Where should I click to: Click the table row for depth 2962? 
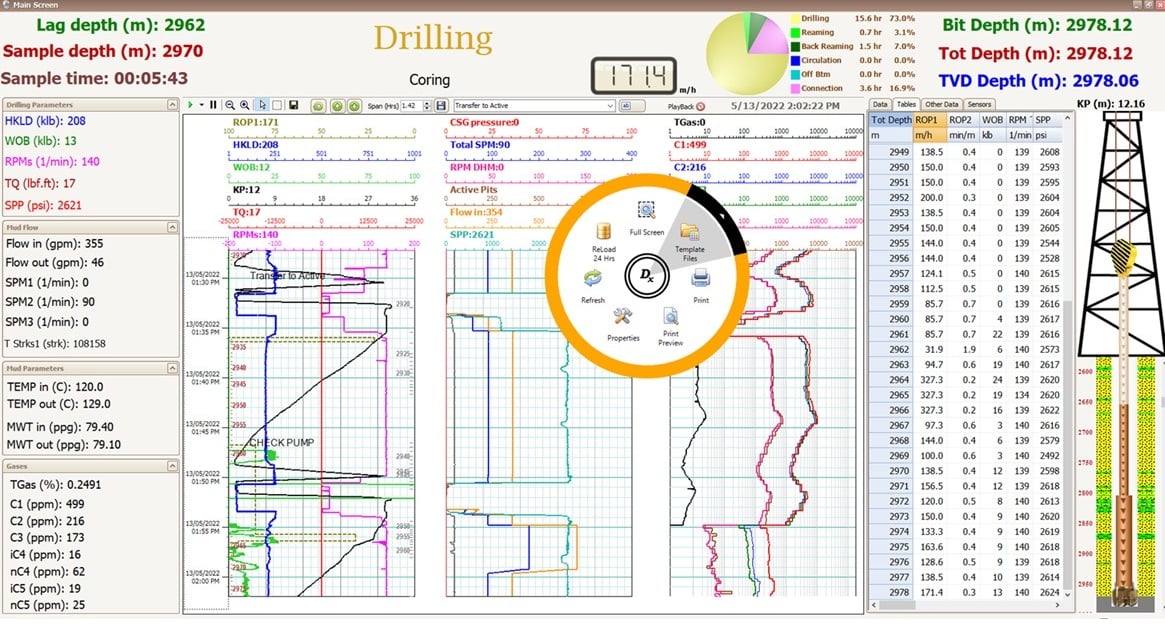point(966,349)
